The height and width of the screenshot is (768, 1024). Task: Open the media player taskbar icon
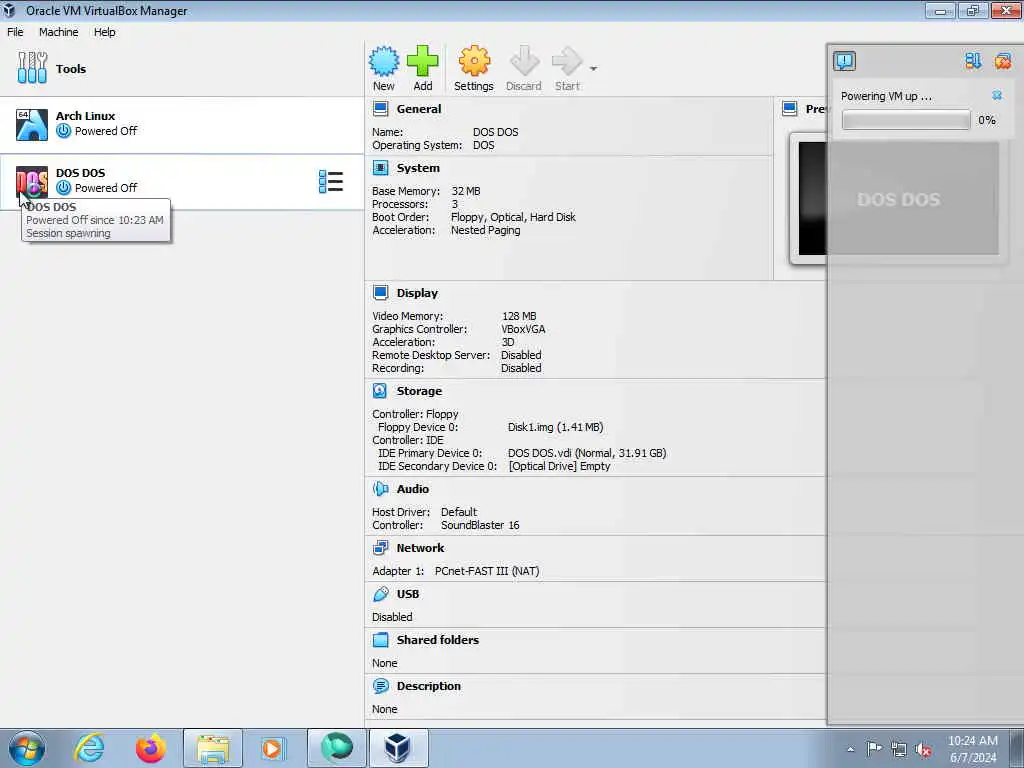(x=272, y=748)
